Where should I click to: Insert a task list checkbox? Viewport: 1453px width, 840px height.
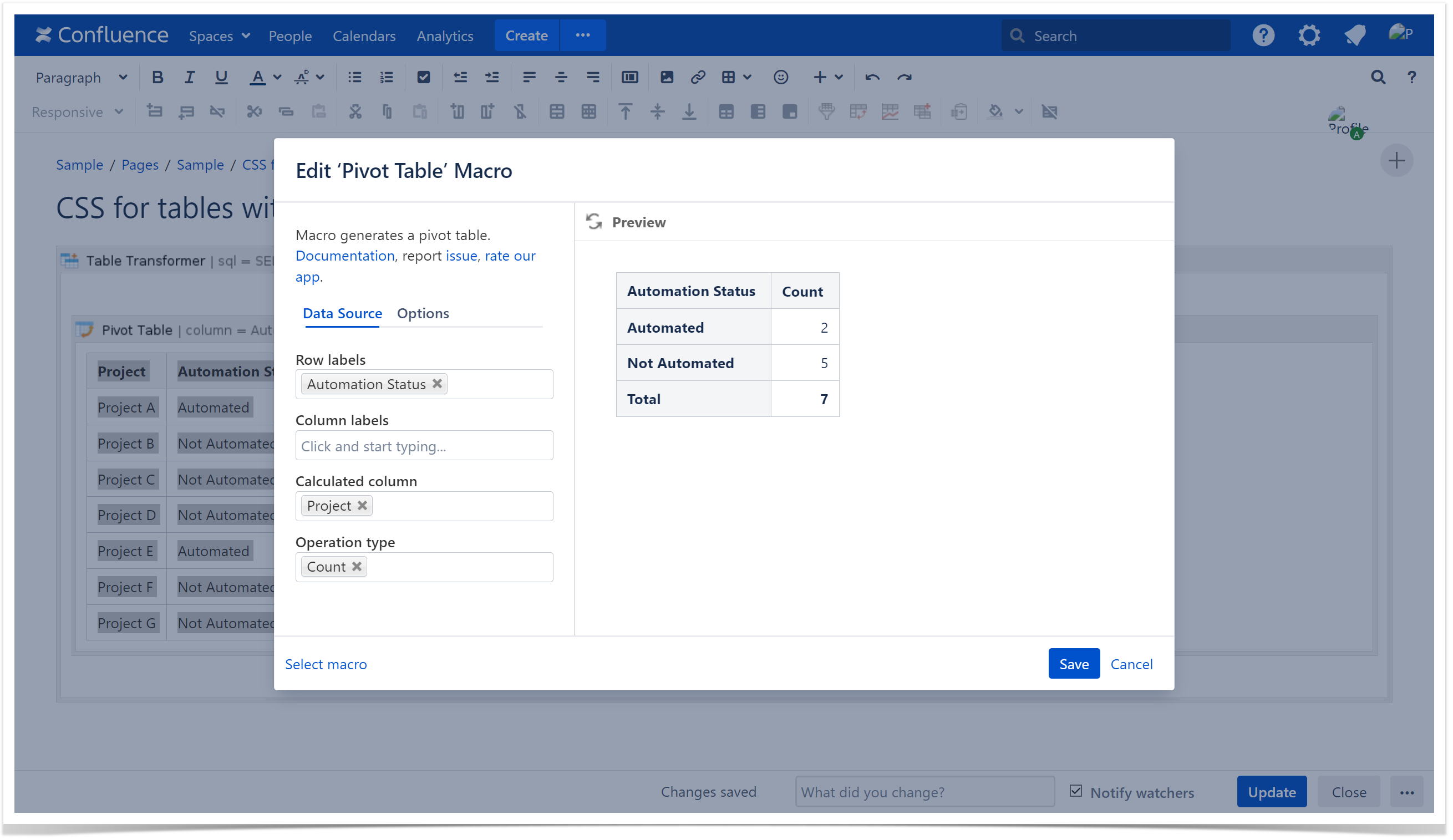[x=424, y=77]
